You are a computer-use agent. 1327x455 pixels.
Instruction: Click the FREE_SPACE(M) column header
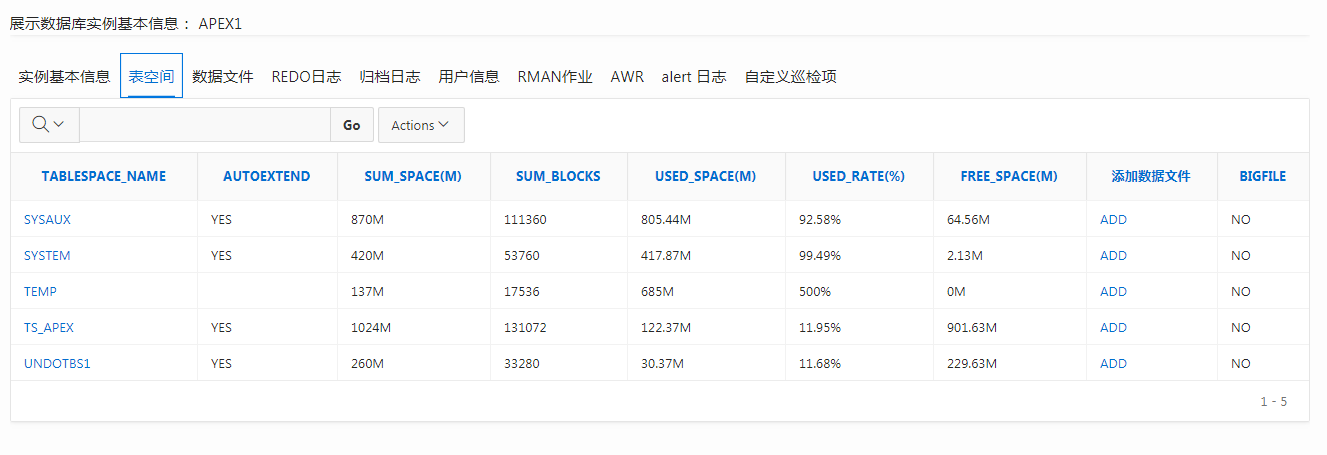[x=1009, y=176]
